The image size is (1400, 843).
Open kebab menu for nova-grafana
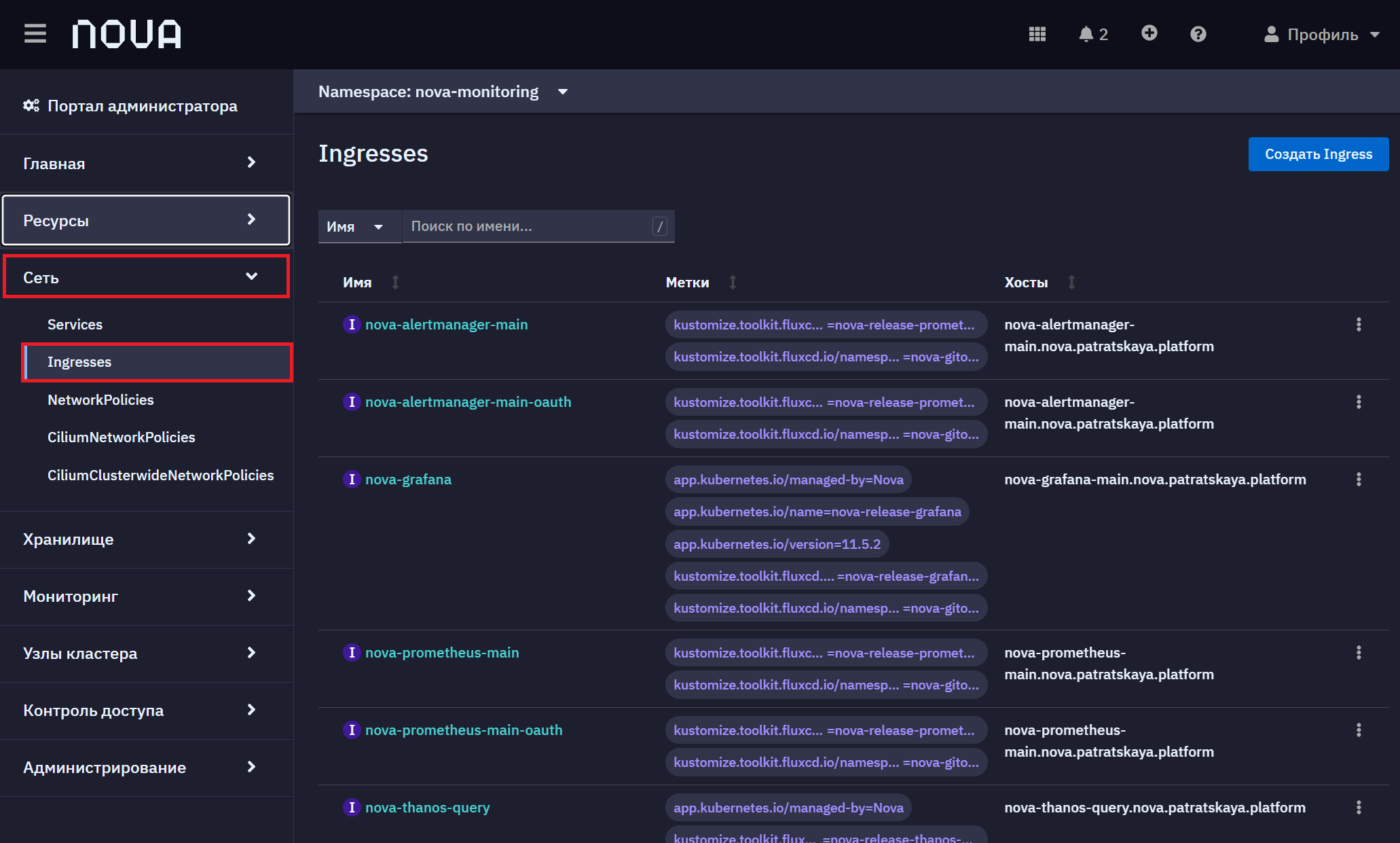pos(1359,480)
